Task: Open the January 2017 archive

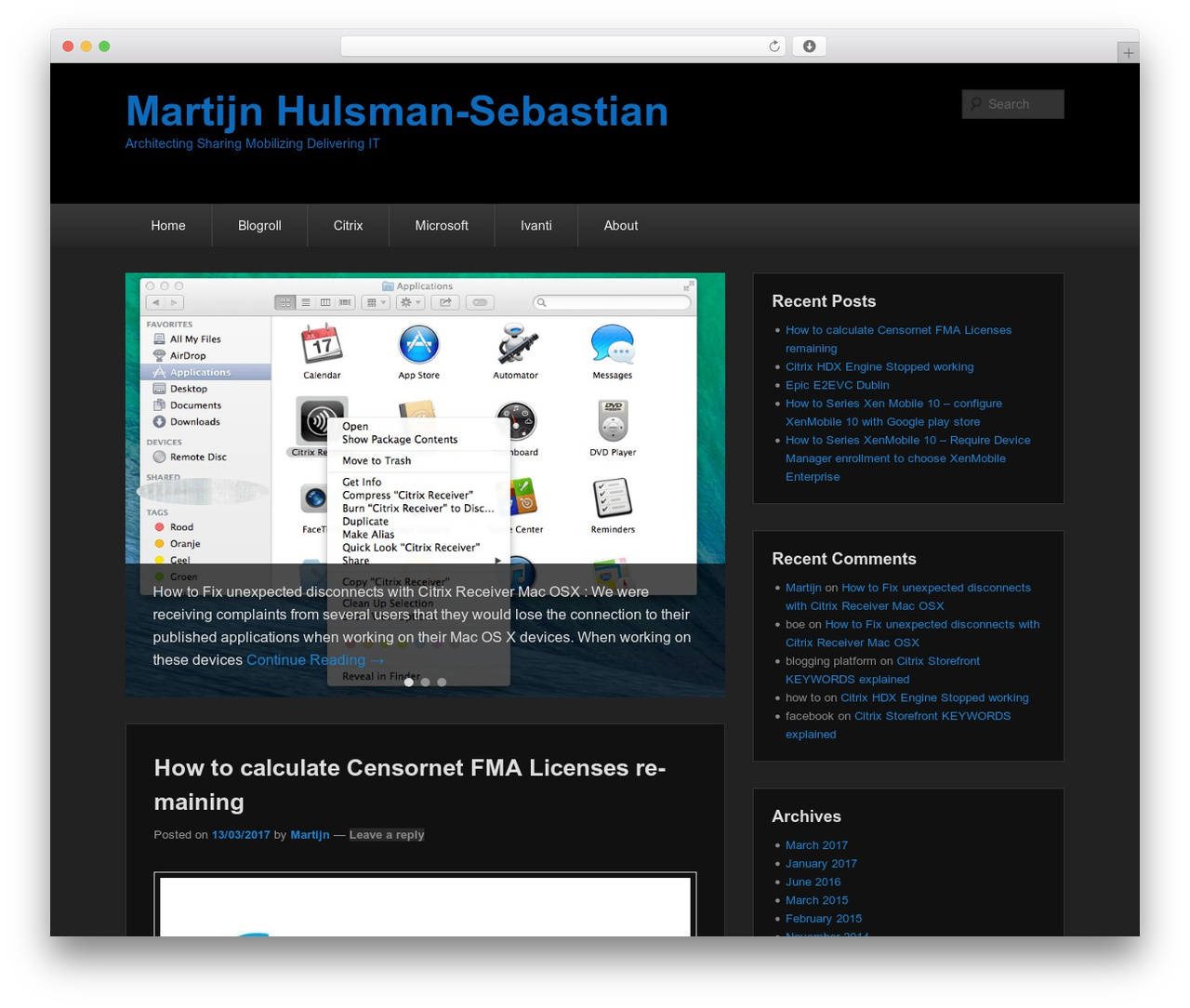Action: point(821,863)
